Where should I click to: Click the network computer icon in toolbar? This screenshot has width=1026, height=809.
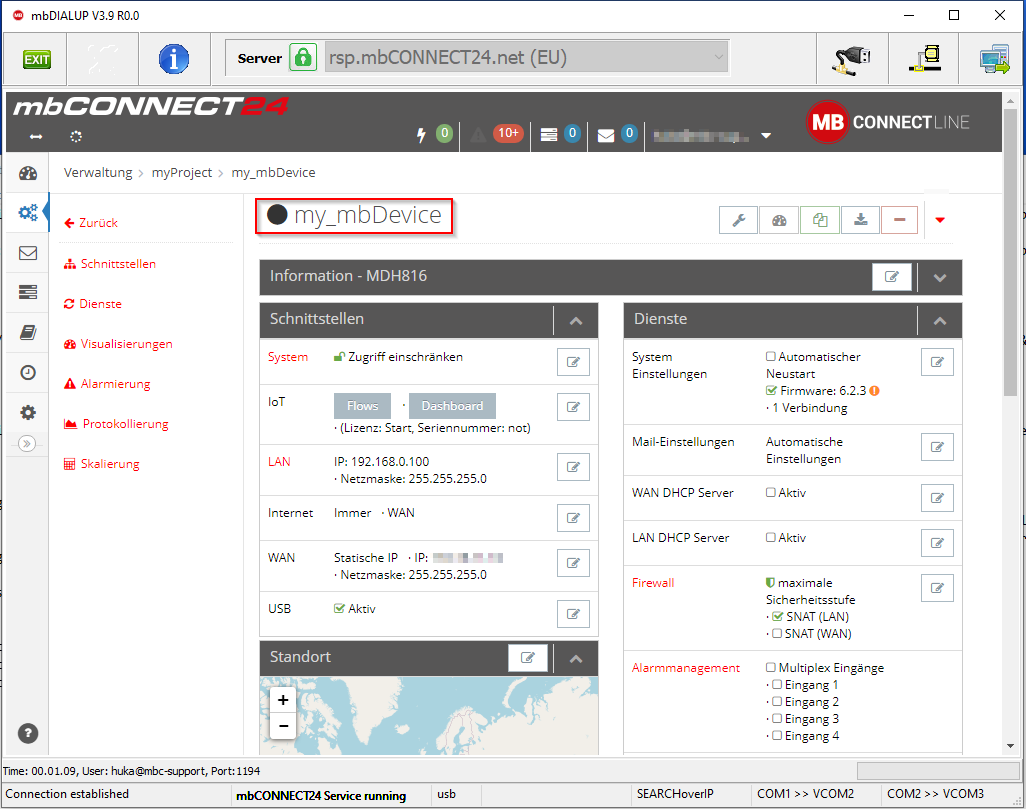tap(925, 59)
